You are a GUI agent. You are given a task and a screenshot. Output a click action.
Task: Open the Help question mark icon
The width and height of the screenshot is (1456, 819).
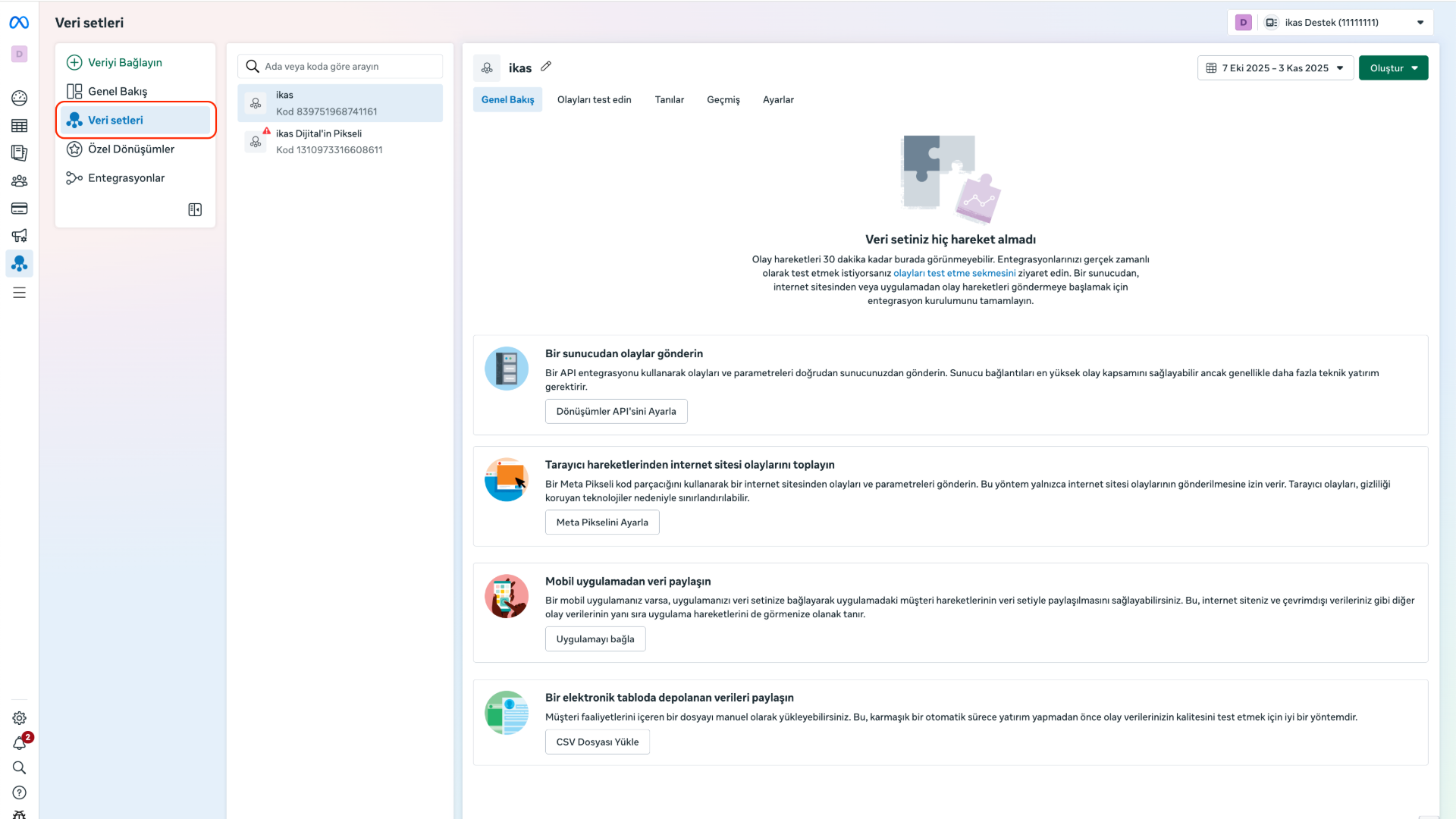[x=20, y=792]
